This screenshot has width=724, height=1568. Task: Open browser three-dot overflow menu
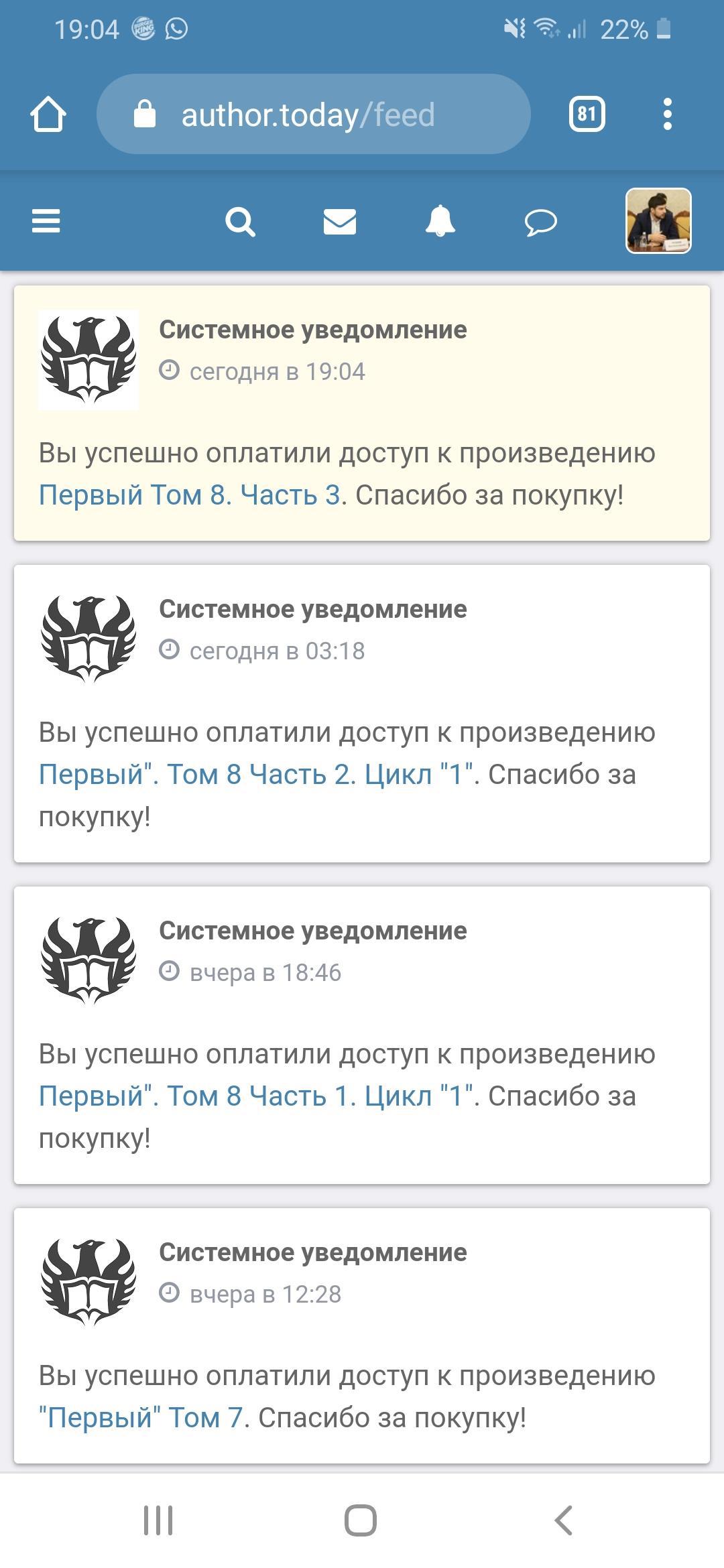click(x=667, y=115)
